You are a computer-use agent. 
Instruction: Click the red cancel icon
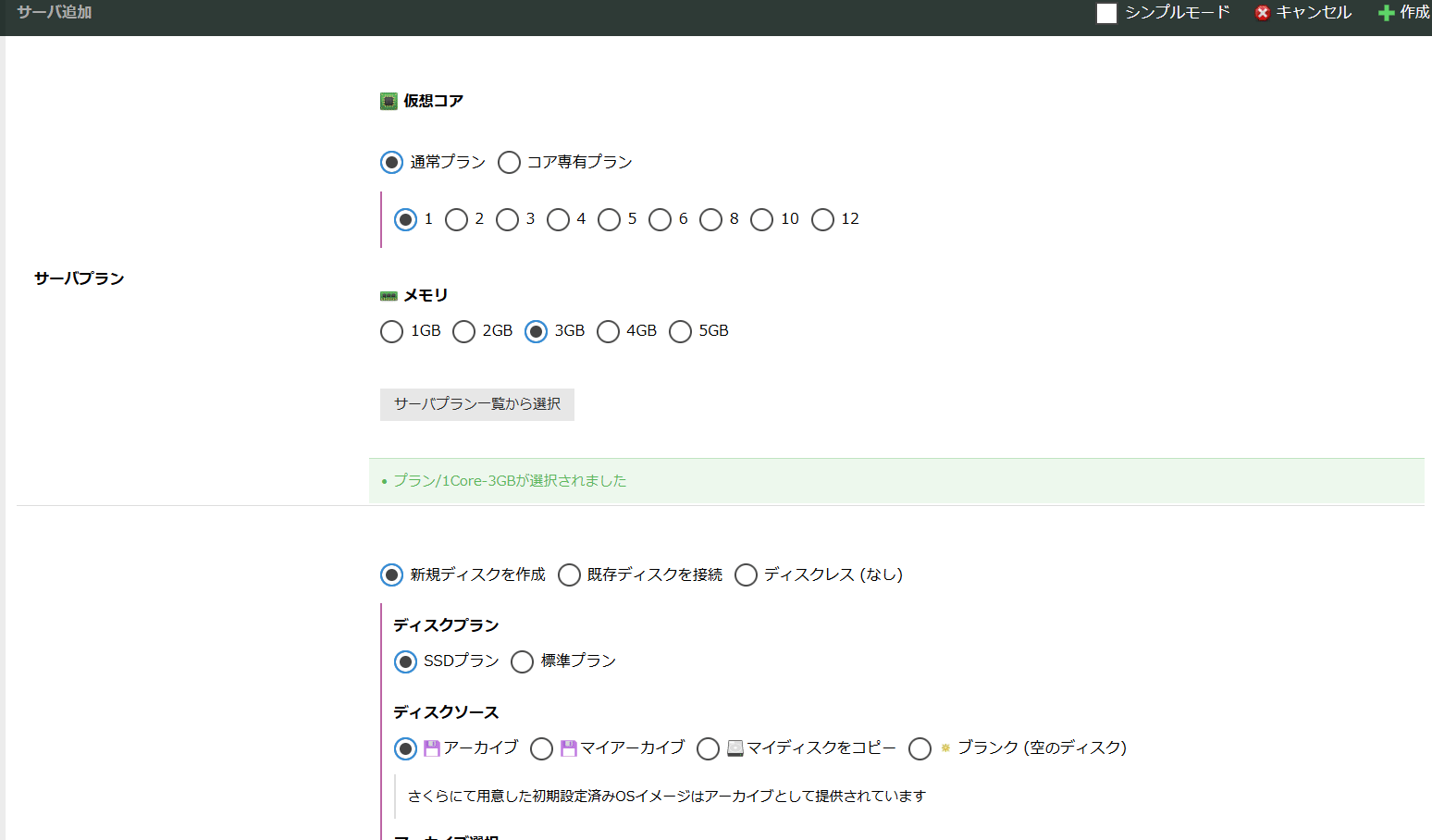(1262, 13)
